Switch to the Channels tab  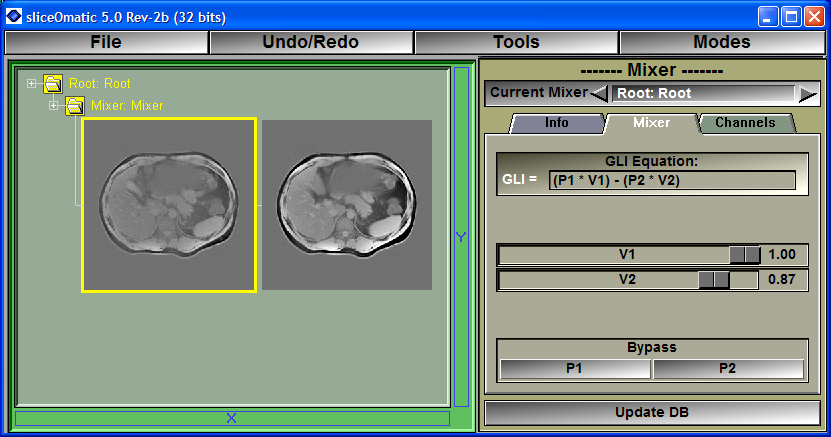pyautogui.click(x=745, y=123)
